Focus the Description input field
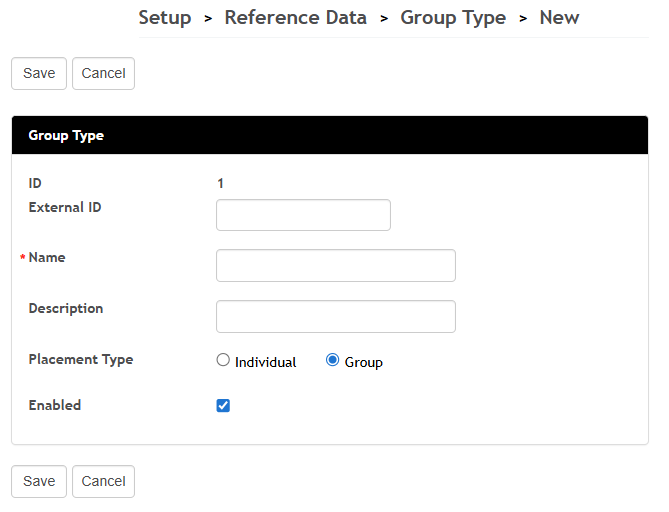The width and height of the screenshot is (669, 512). (336, 317)
